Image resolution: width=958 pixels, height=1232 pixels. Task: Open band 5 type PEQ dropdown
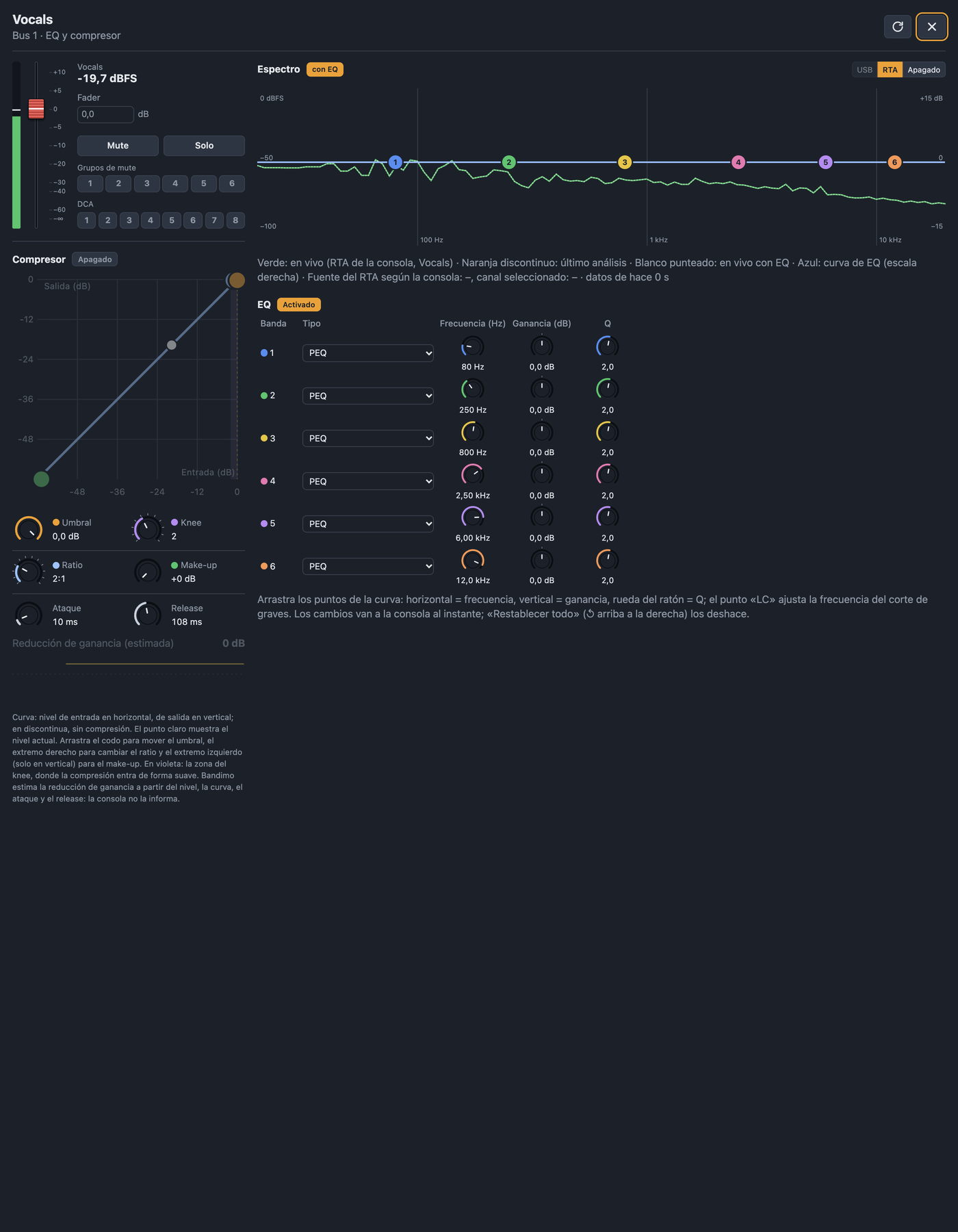(x=368, y=524)
